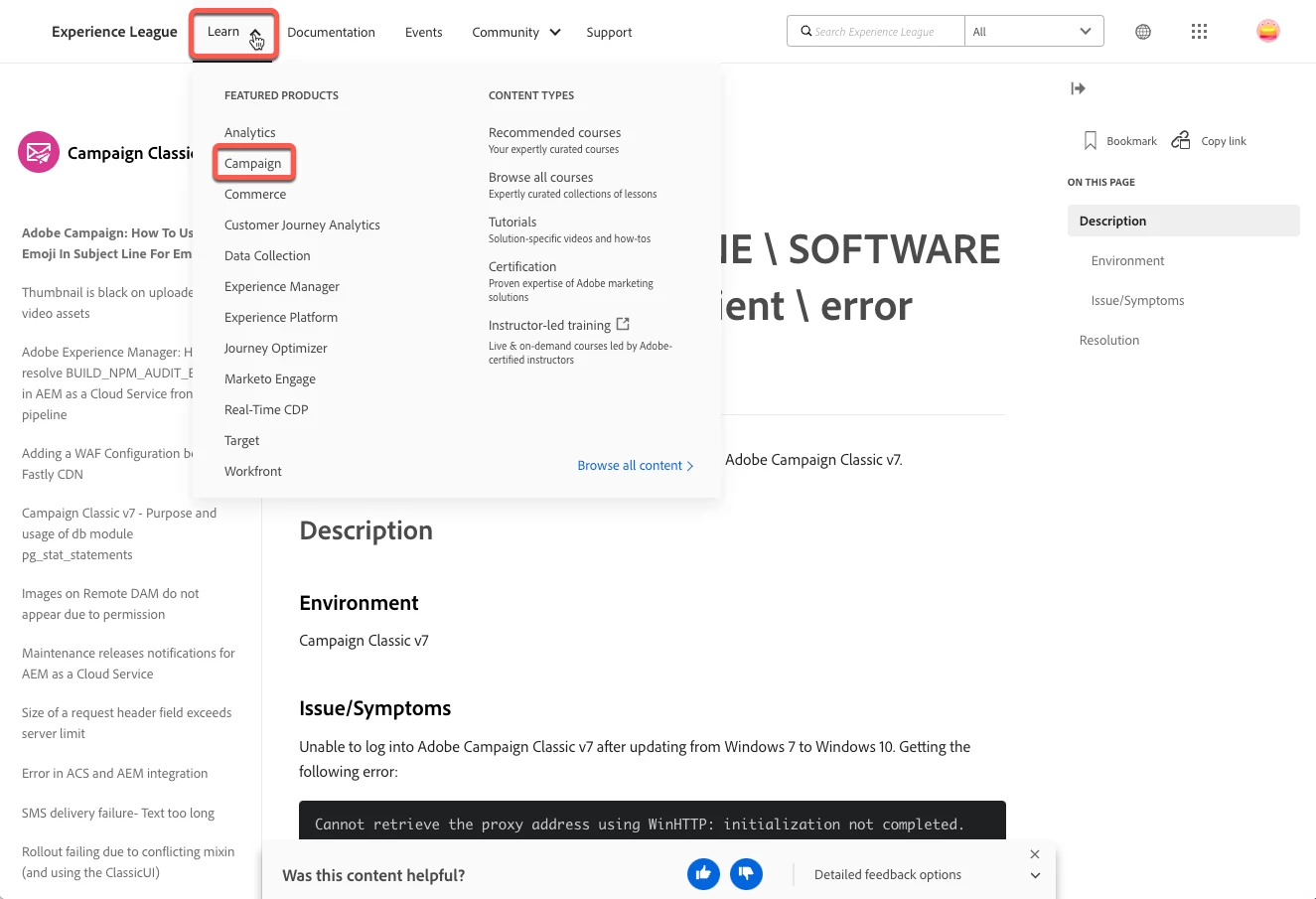
Task: Click the search magnifier icon
Action: [x=806, y=31]
